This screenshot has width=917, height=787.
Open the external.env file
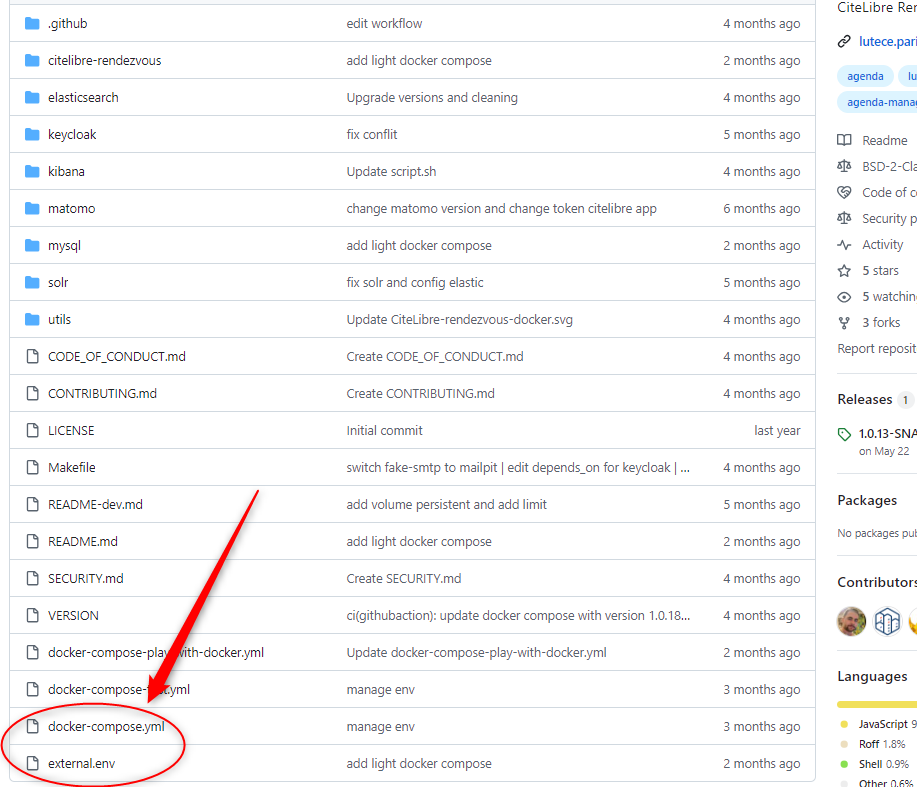pos(81,763)
